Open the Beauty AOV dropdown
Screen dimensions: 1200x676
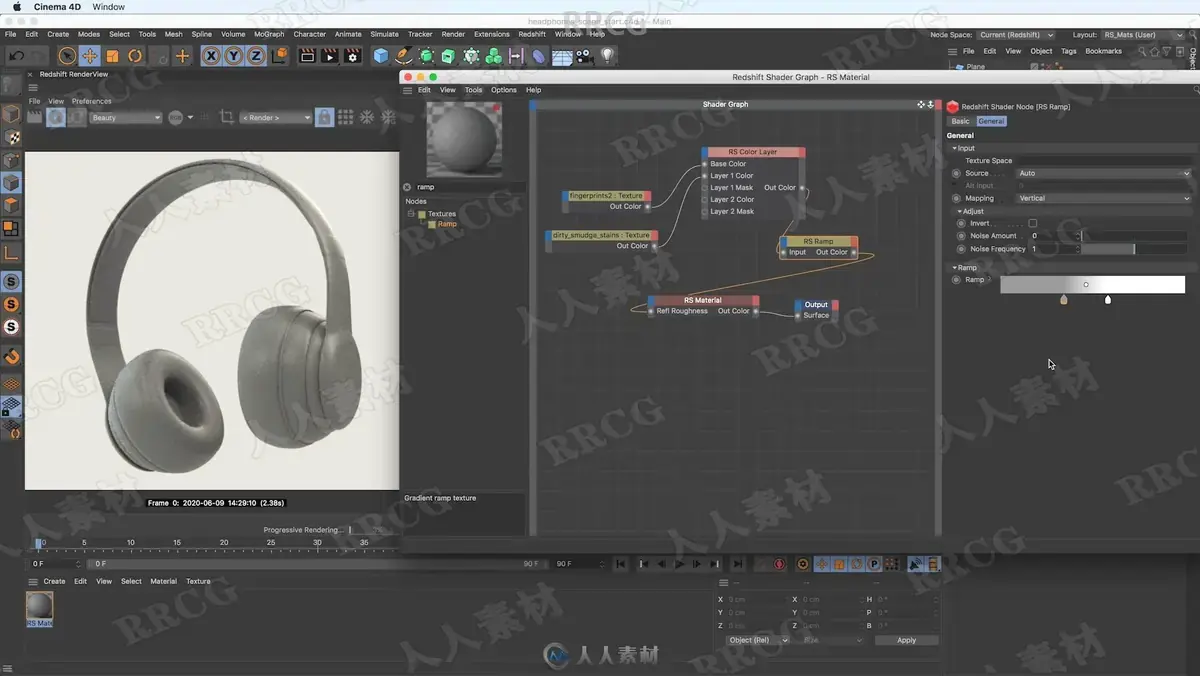coord(125,117)
